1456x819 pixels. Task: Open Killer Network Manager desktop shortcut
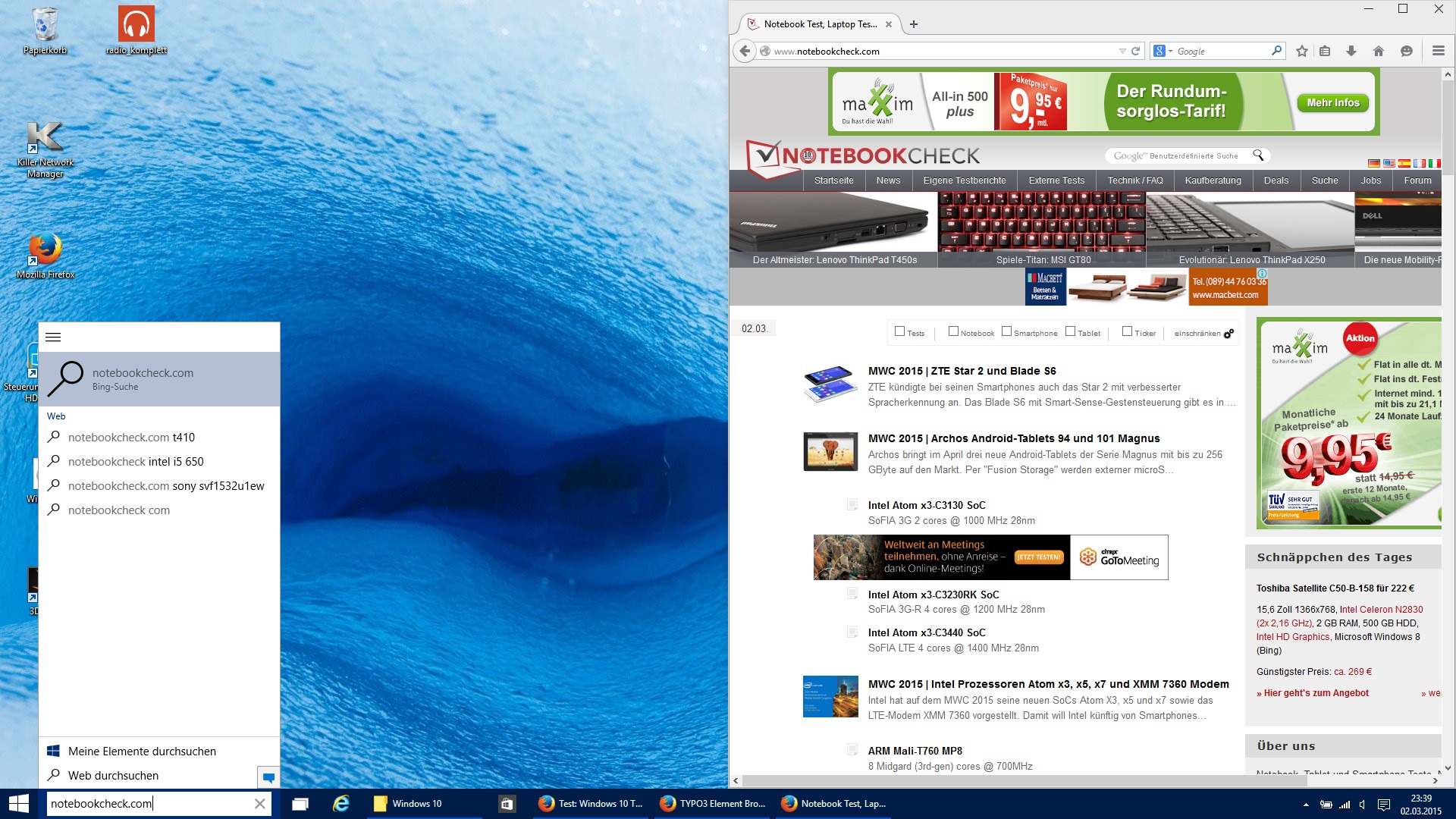tap(45, 149)
